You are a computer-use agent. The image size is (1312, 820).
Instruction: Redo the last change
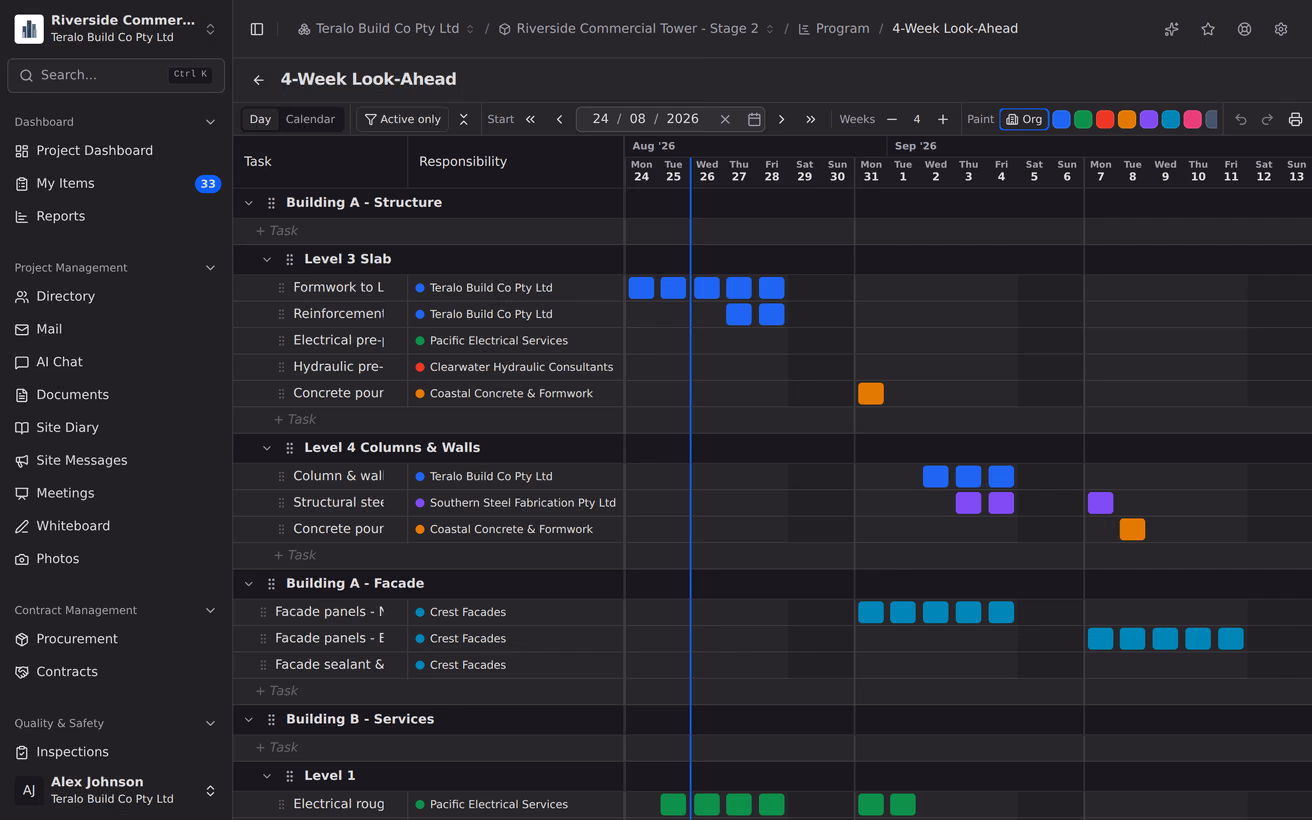[1267, 119]
